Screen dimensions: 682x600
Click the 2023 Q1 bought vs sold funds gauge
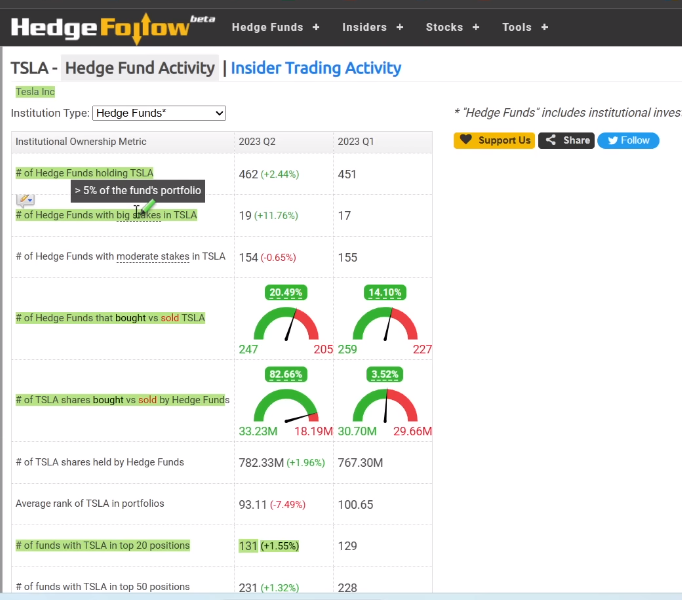point(385,323)
